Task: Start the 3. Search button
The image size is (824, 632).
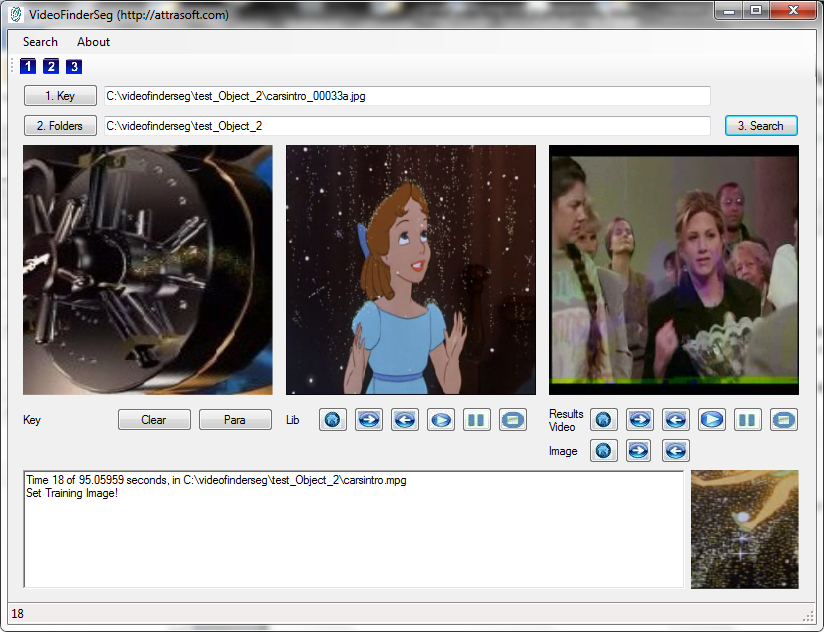Action: 761,126
